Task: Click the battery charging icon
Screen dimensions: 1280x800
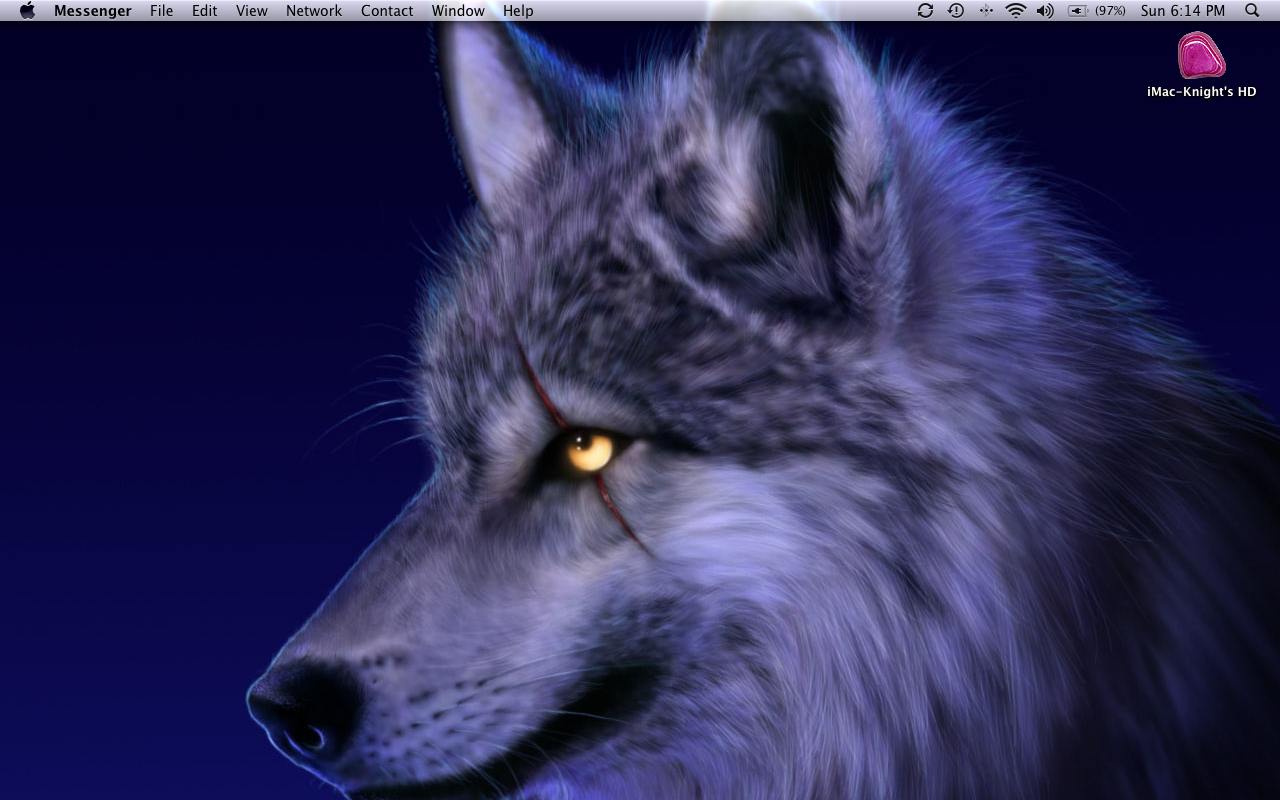Action: (x=1078, y=11)
